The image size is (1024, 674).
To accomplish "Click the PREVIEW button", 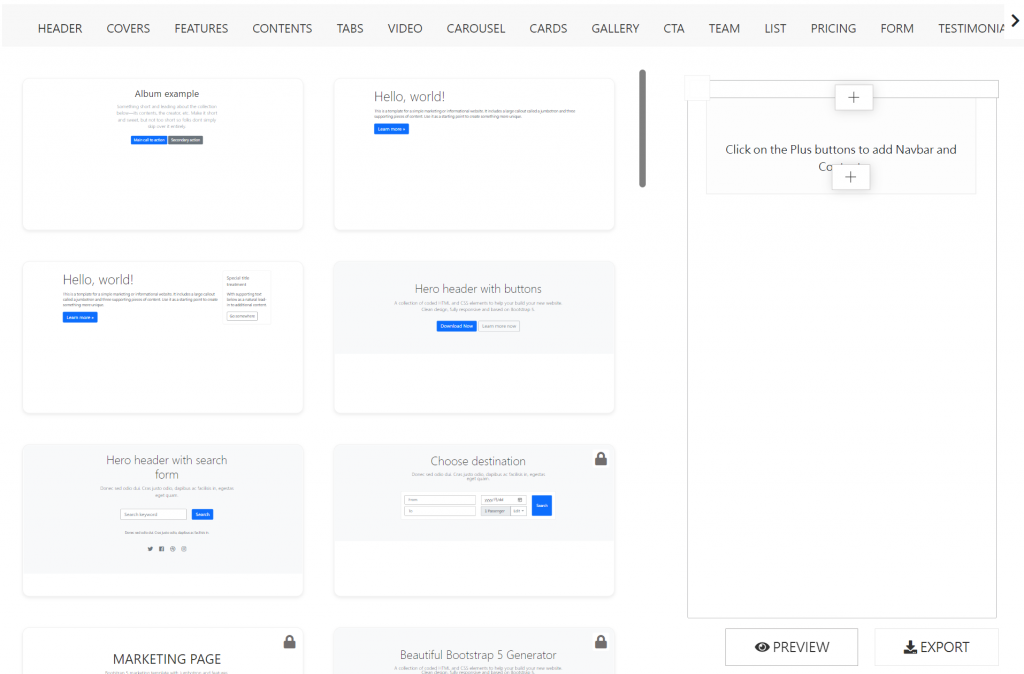I will [x=792, y=647].
